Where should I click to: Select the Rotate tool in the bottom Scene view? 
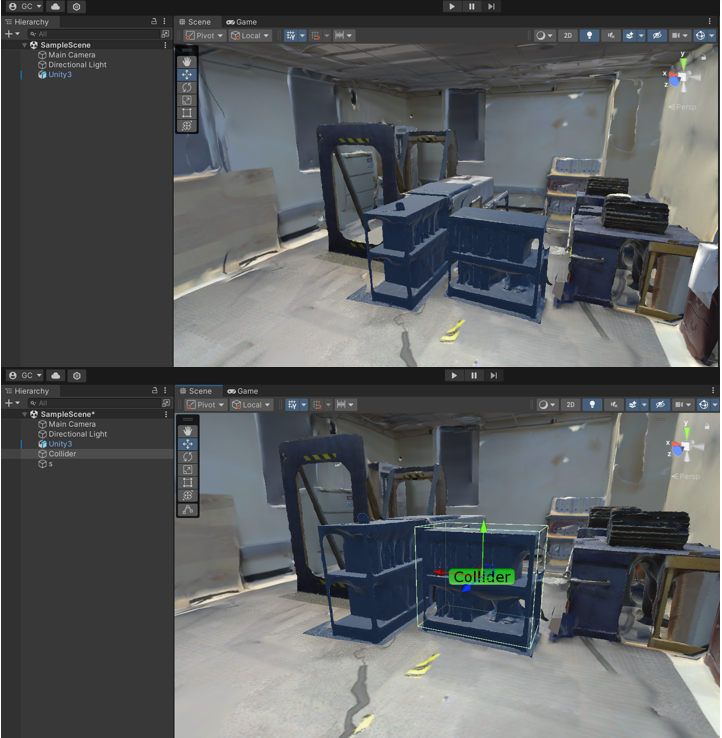point(188,457)
